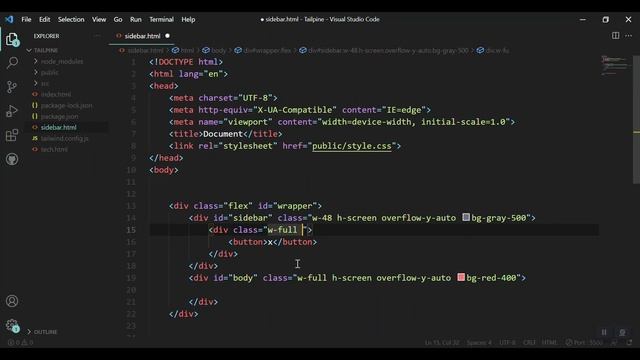The height and width of the screenshot is (360, 640).
Task: Place cursor in the w-full class value
Action: pyautogui.click(x=282, y=230)
